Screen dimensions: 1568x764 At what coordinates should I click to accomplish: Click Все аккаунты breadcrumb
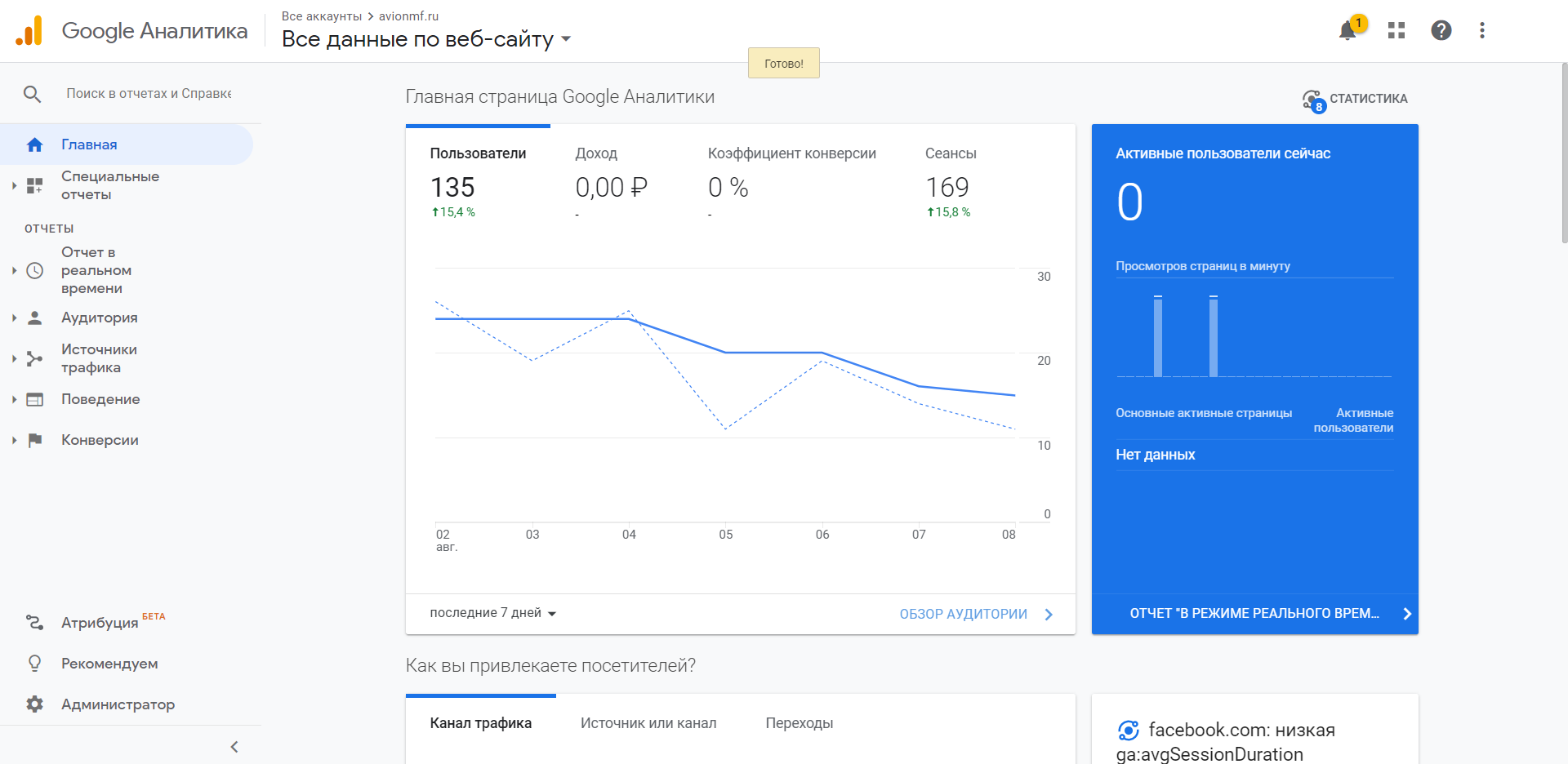[x=321, y=16]
